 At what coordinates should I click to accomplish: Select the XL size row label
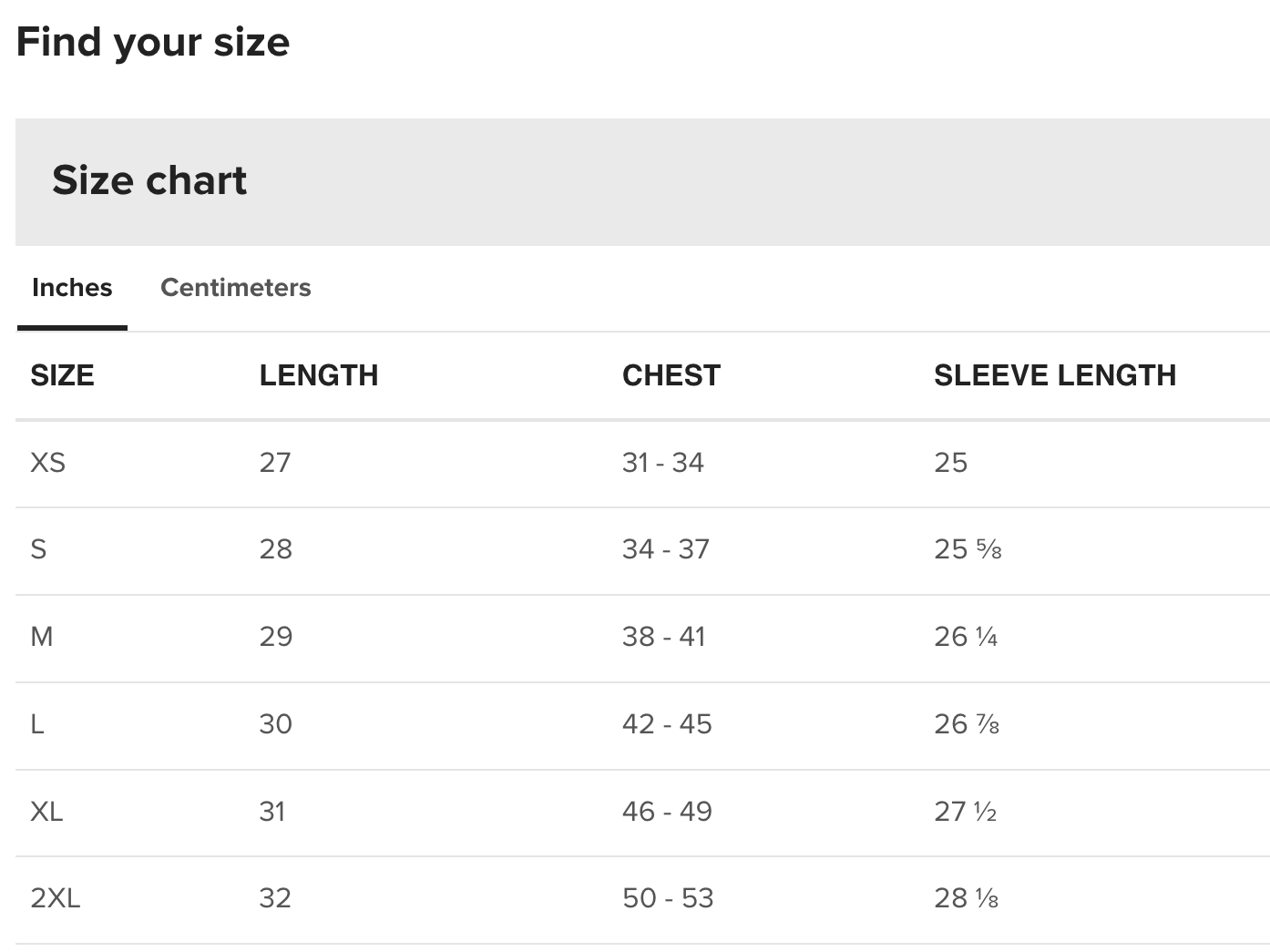[46, 811]
